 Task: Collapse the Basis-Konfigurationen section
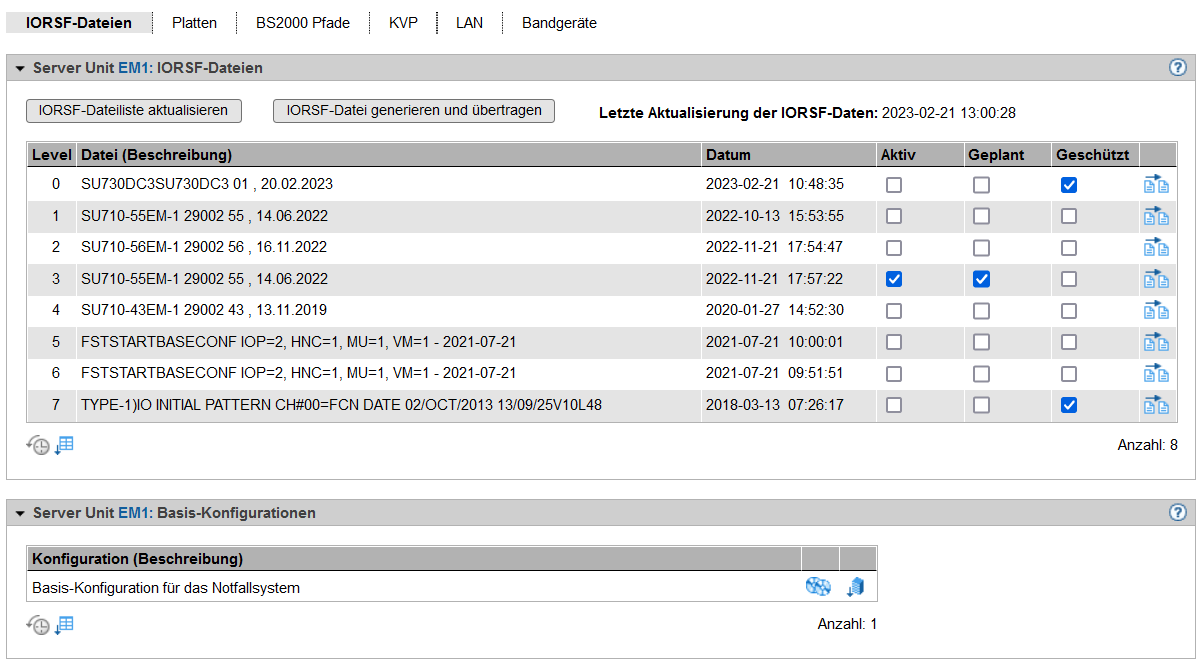tap(19, 513)
